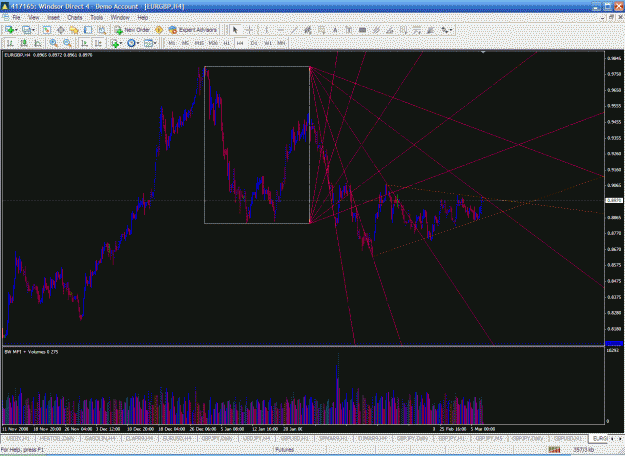Screen dimensions: 625x456
Task: Show the Market Watch window
Action: pyautogui.click(x=47, y=30)
